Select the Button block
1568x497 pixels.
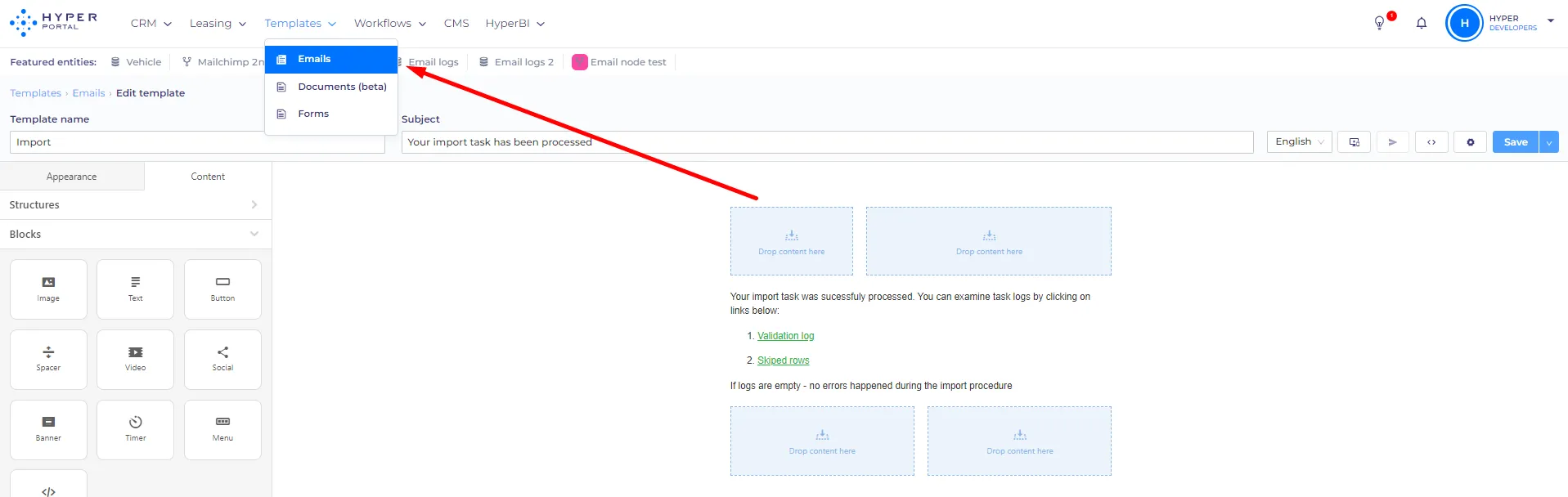pyautogui.click(x=222, y=289)
